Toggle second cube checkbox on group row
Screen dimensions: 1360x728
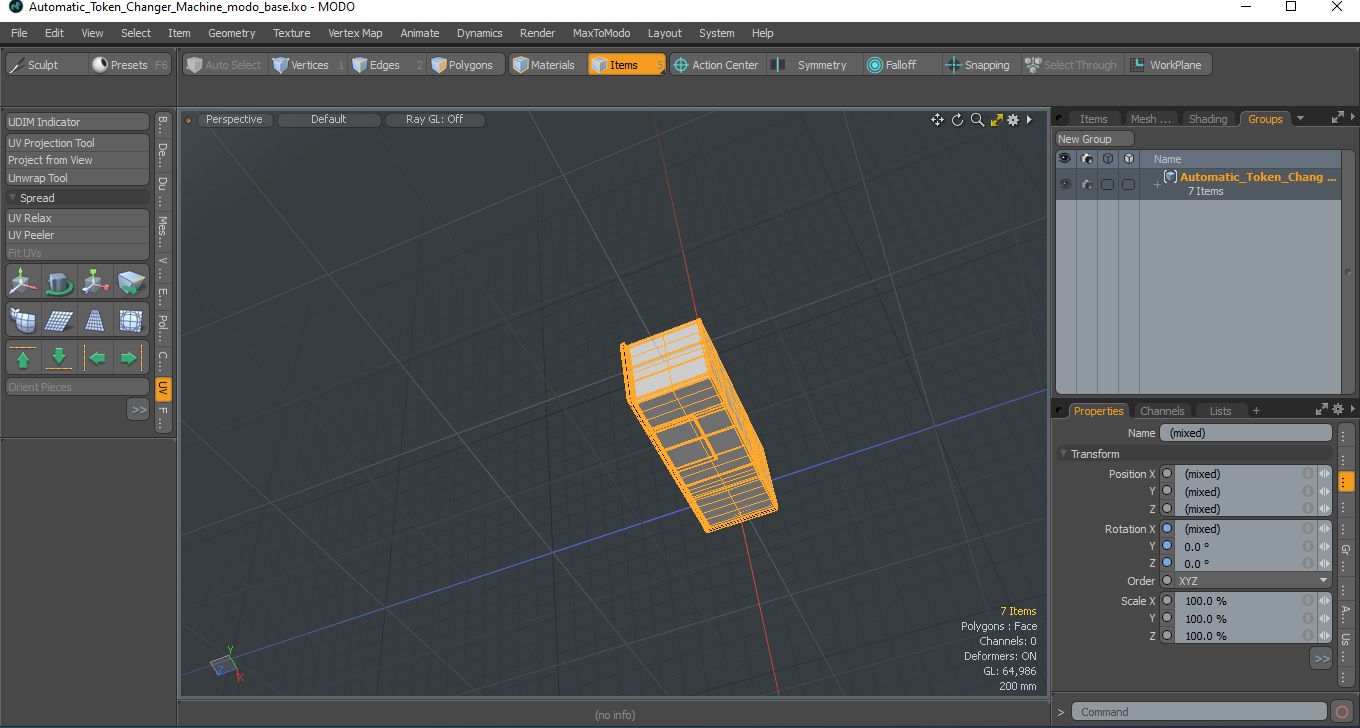point(1128,184)
